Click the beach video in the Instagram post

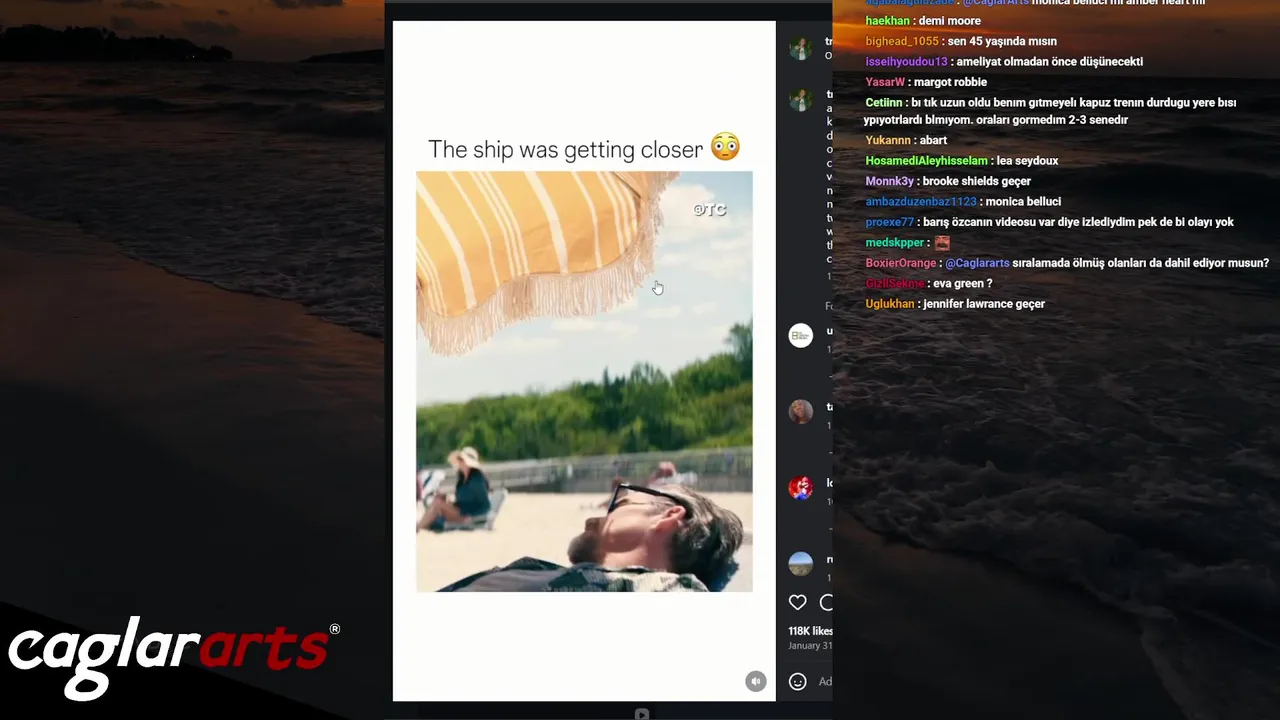click(584, 381)
